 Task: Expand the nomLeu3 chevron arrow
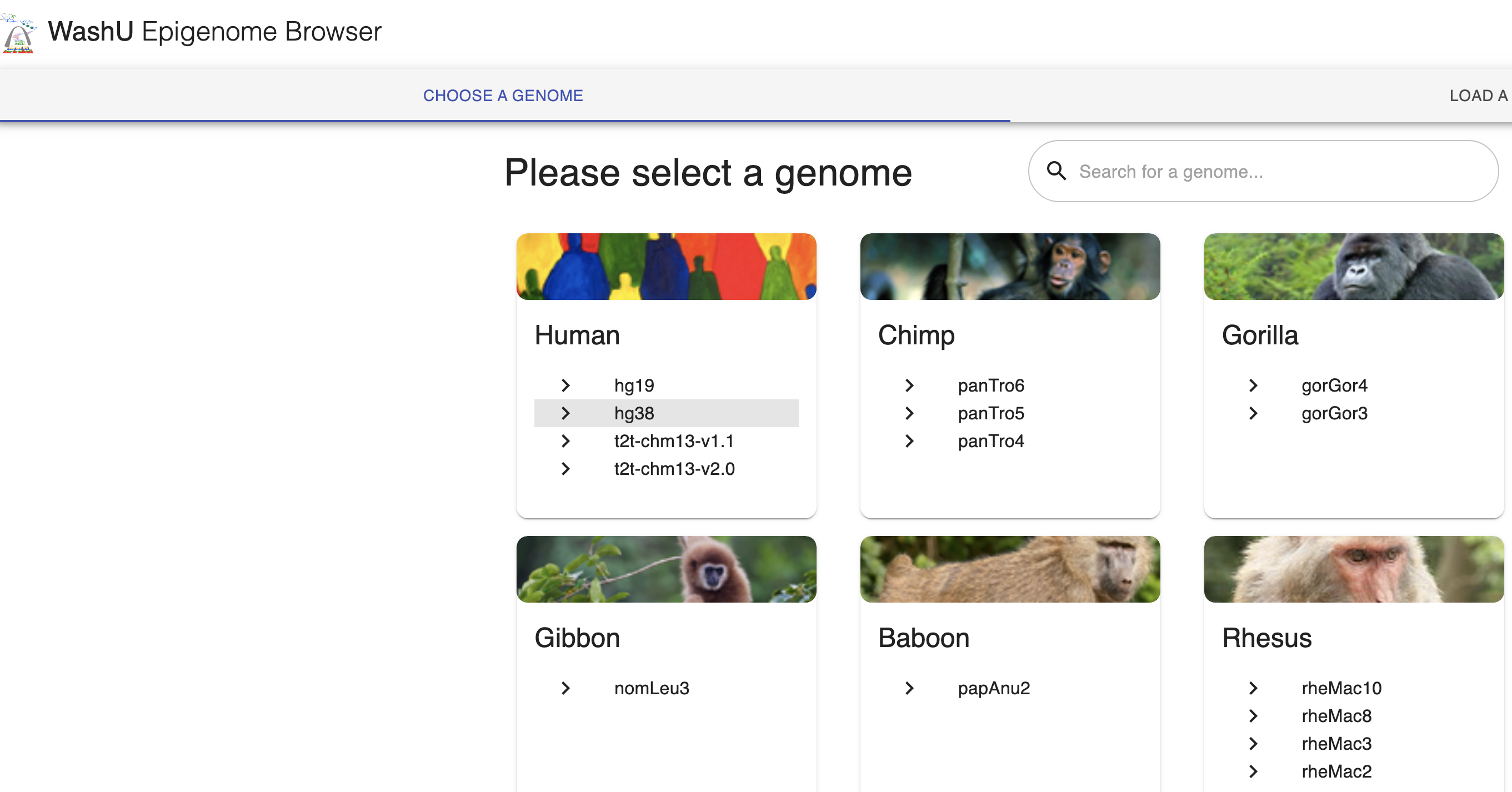point(565,688)
